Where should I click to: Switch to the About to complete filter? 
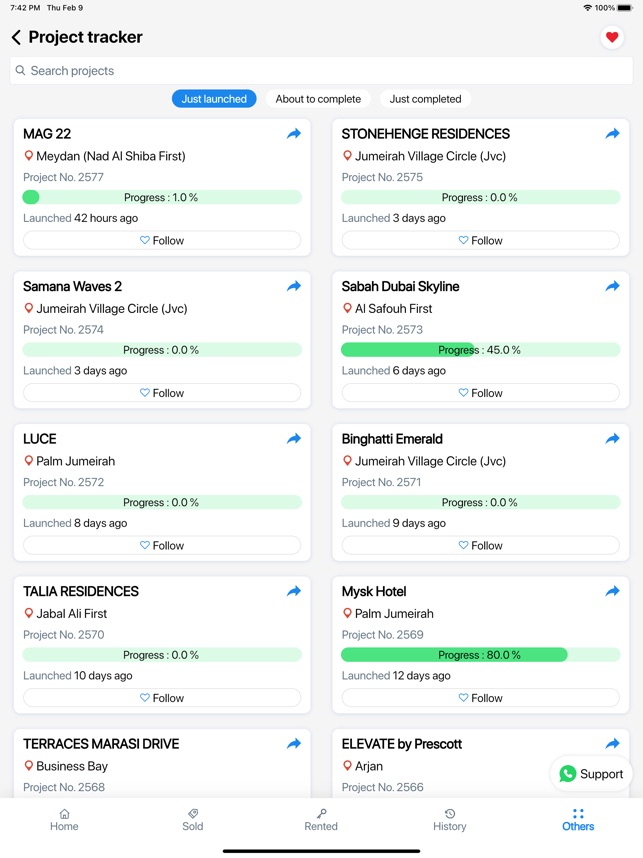(318, 99)
